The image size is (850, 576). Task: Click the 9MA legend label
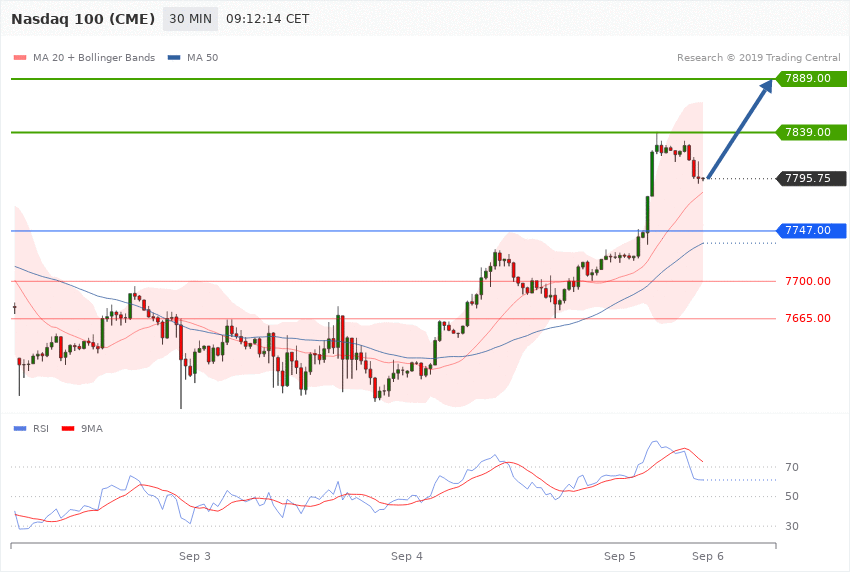point(92,429)
